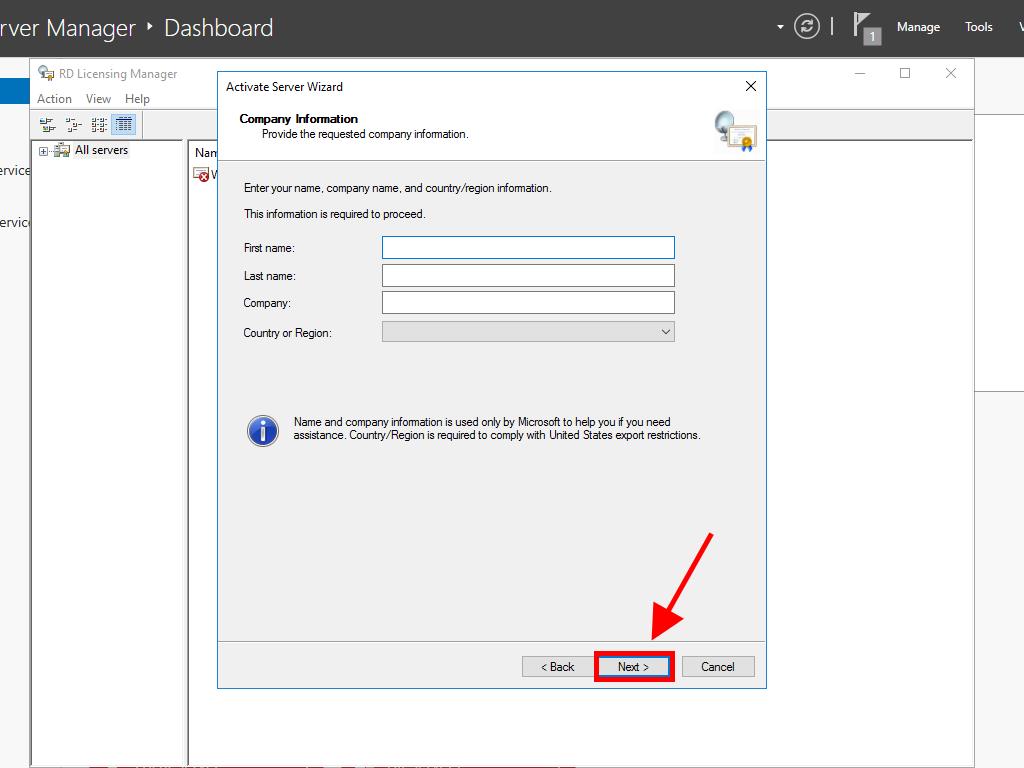The height and width of the screenshot is (768, 1024).
Task: Click into the Company text field
Action: pos(528,303)
